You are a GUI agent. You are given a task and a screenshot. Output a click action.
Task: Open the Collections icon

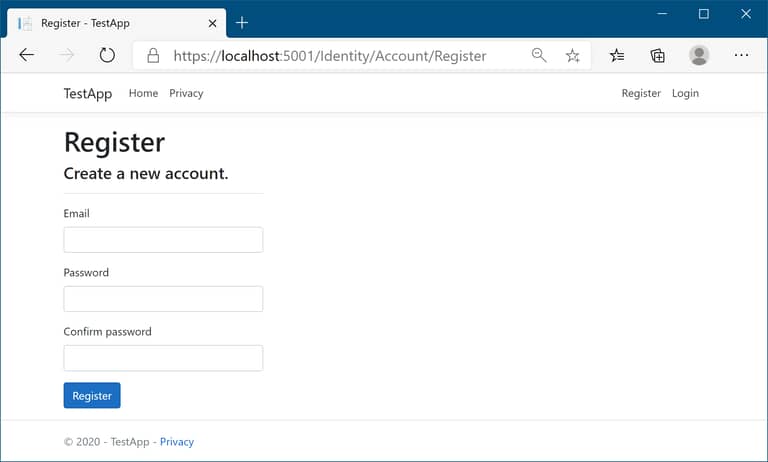(657, 56)
